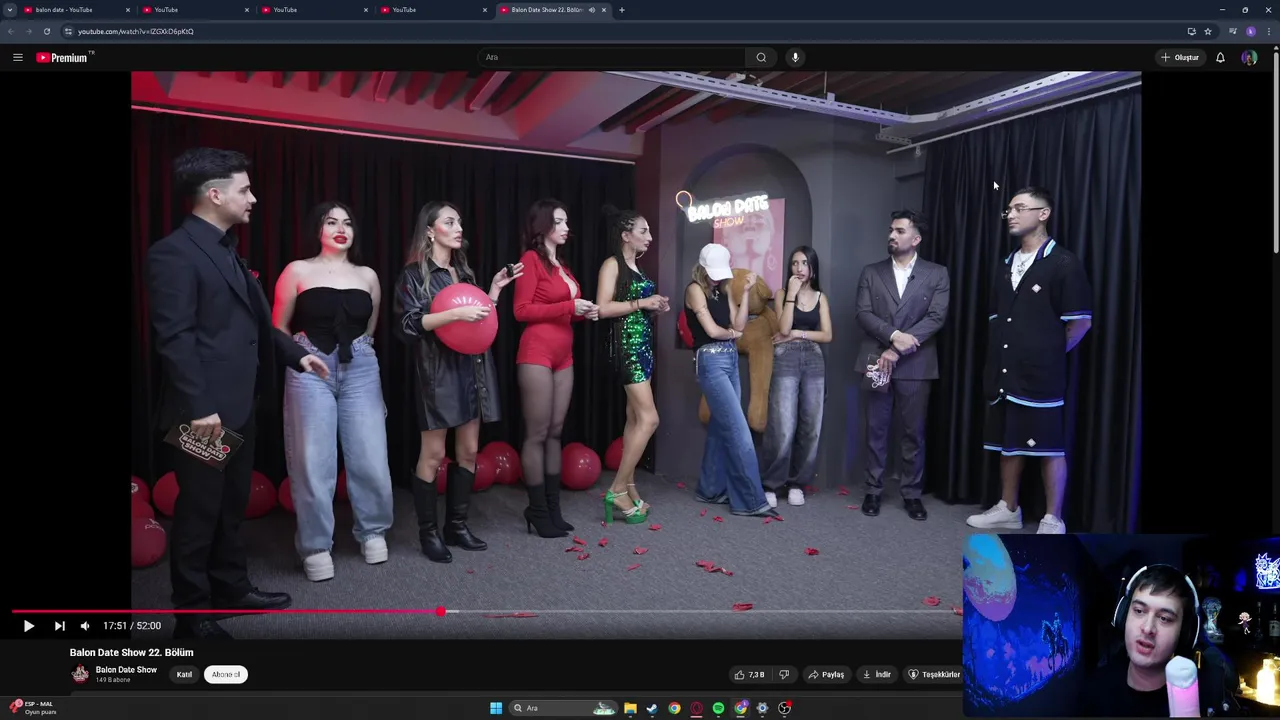
Task: Open Balon Date Show channel name link
Action: [126, 670]
